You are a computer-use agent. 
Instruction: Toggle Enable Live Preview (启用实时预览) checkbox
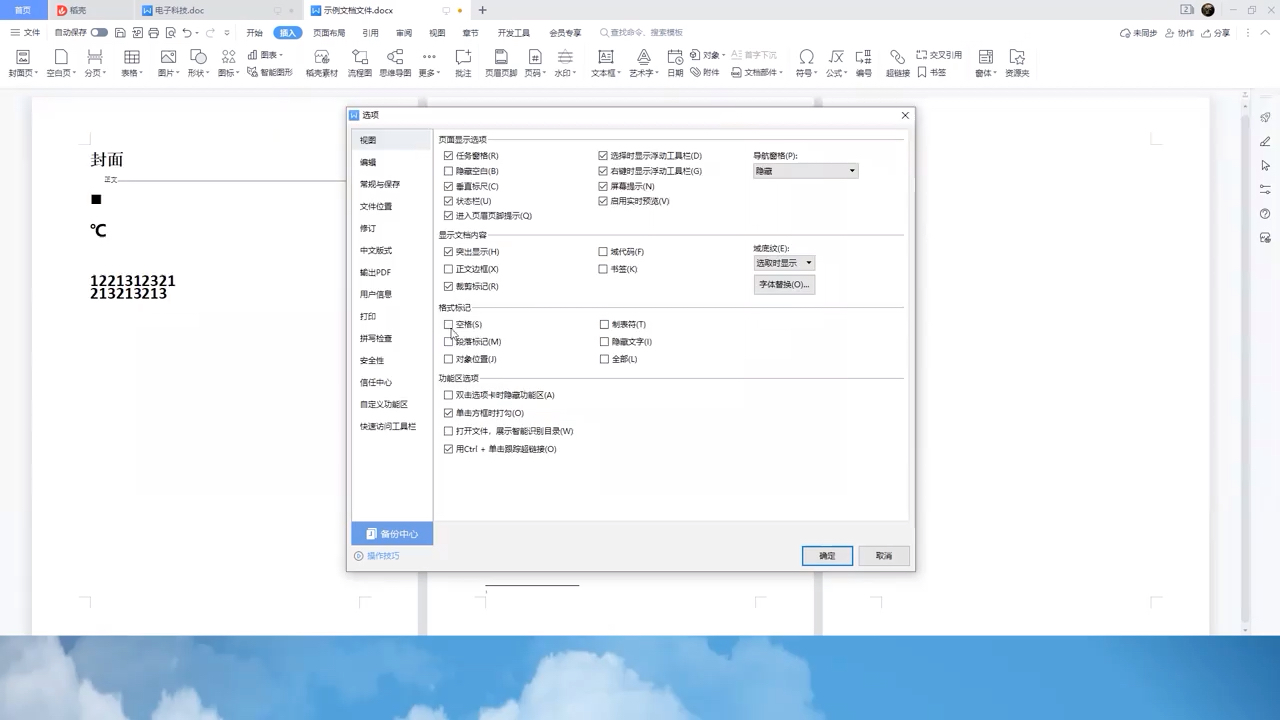(603, 201)
